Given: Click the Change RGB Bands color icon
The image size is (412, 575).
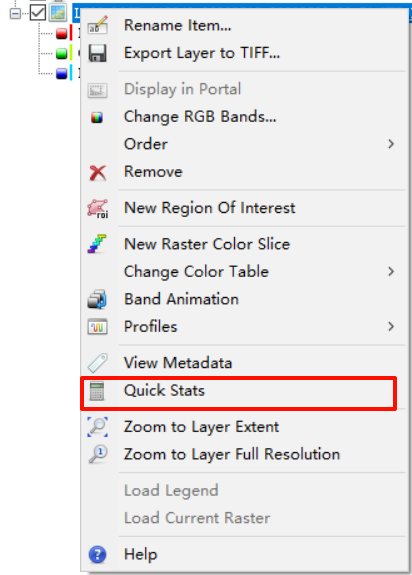Looking at the screenshot, I should 97,117.
